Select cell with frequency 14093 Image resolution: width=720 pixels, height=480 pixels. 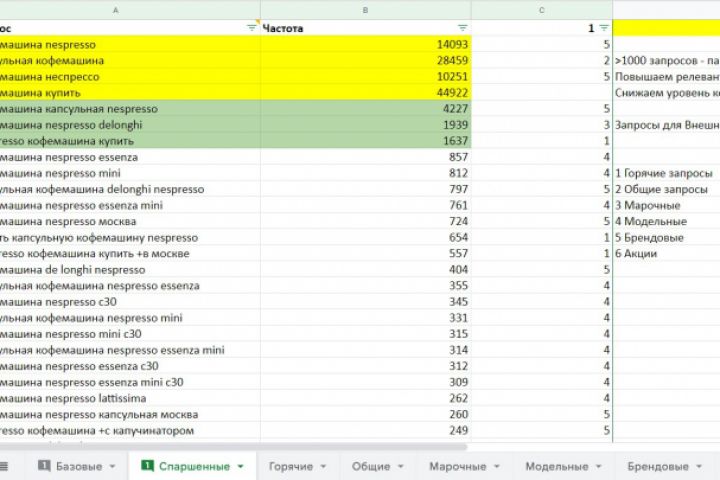366,45
